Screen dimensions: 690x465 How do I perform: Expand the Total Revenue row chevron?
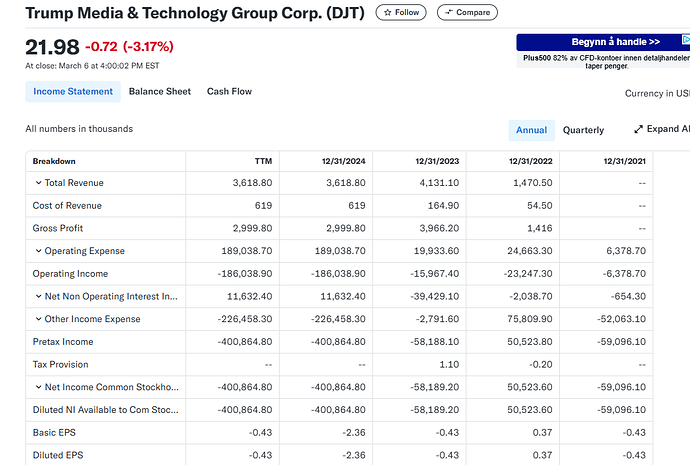(38, 183)
